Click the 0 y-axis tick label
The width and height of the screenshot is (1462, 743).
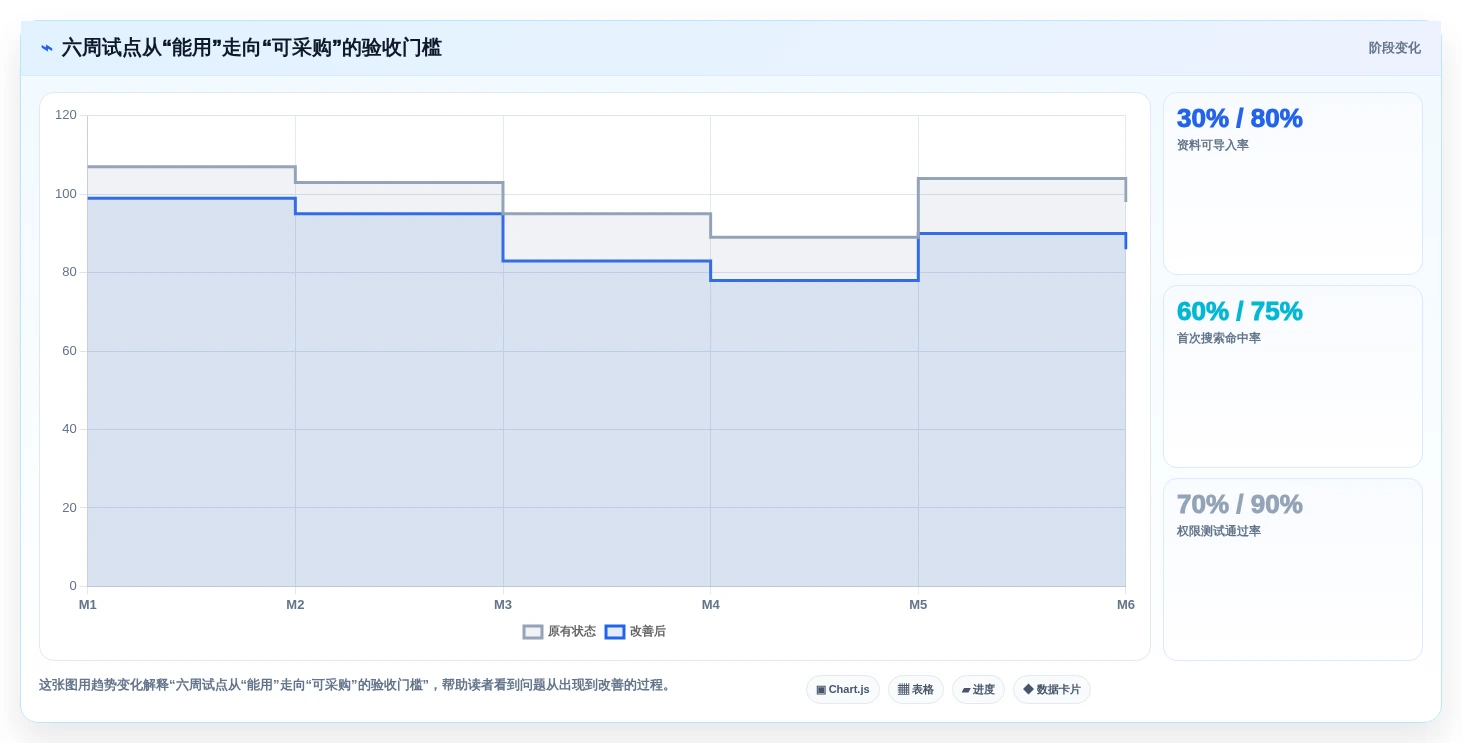pos(73,586)
